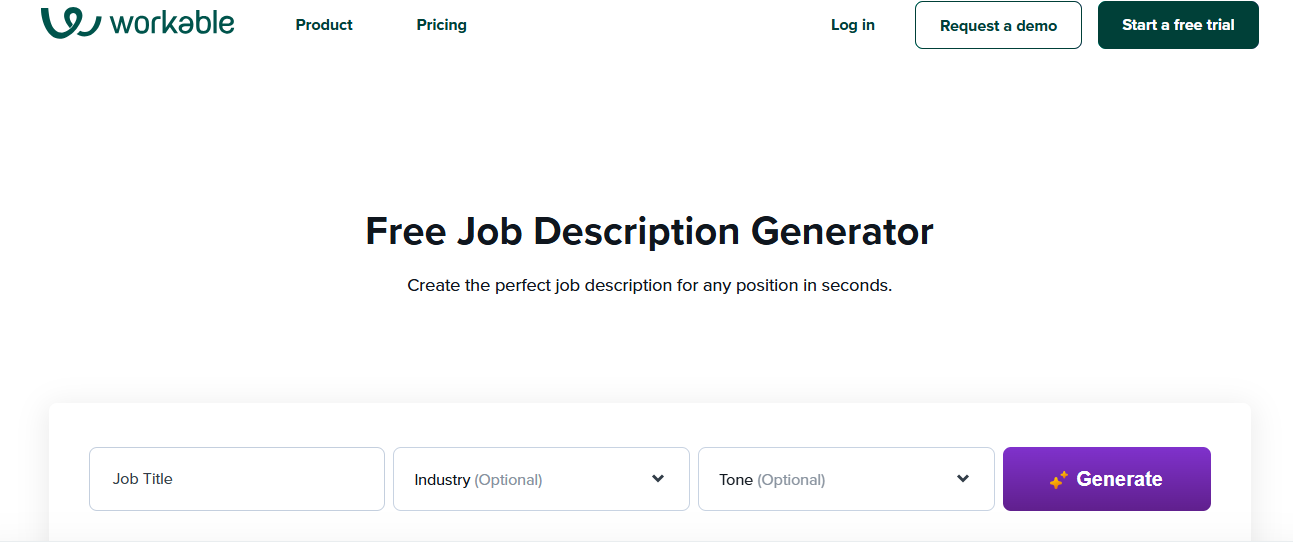Click the Tone label text
The width and height of the screenshot is (1293, 544).
[x=736, y=480]
